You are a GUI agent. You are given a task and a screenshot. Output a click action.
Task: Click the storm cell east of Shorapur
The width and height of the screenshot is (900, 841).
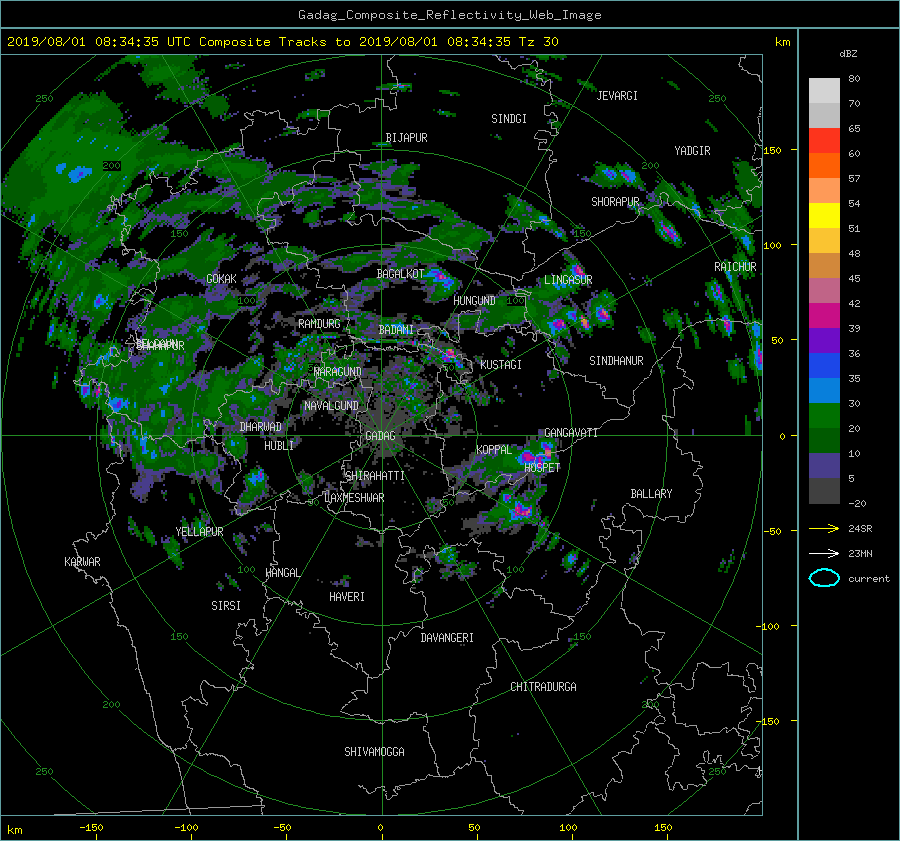point(669,232)
